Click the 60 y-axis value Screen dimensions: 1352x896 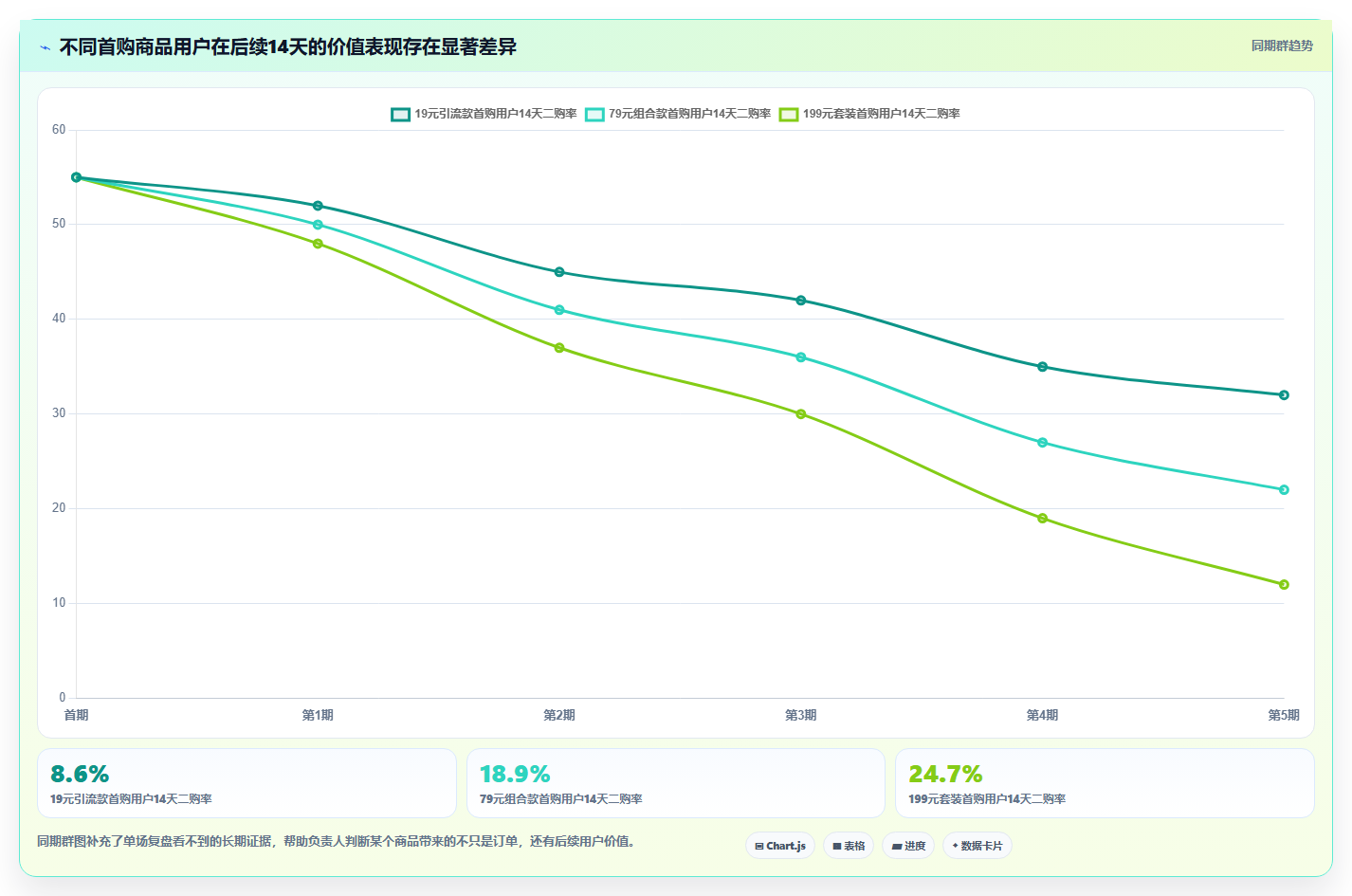point(59,130)
